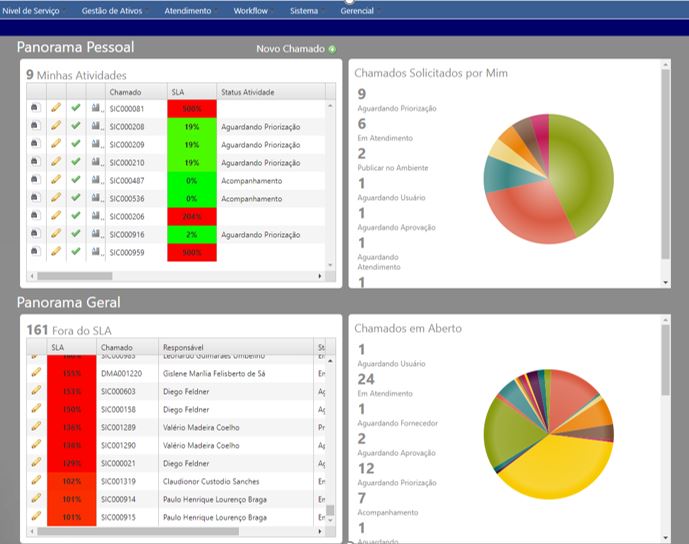Screen dimensions: 689x544
Task: Click the pencil icon for SIC001319
Action: [36, 480]
